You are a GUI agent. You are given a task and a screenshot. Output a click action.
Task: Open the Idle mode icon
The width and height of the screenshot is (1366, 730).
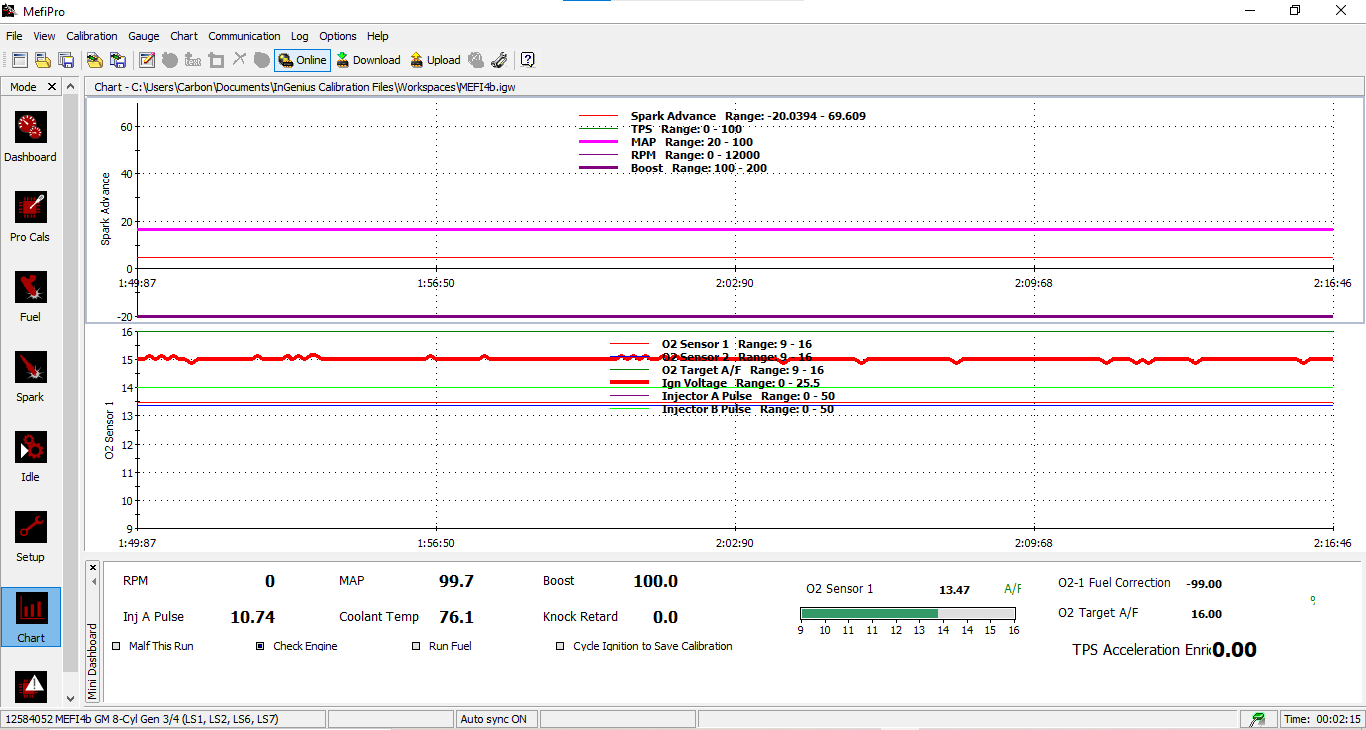pos(30,448)
